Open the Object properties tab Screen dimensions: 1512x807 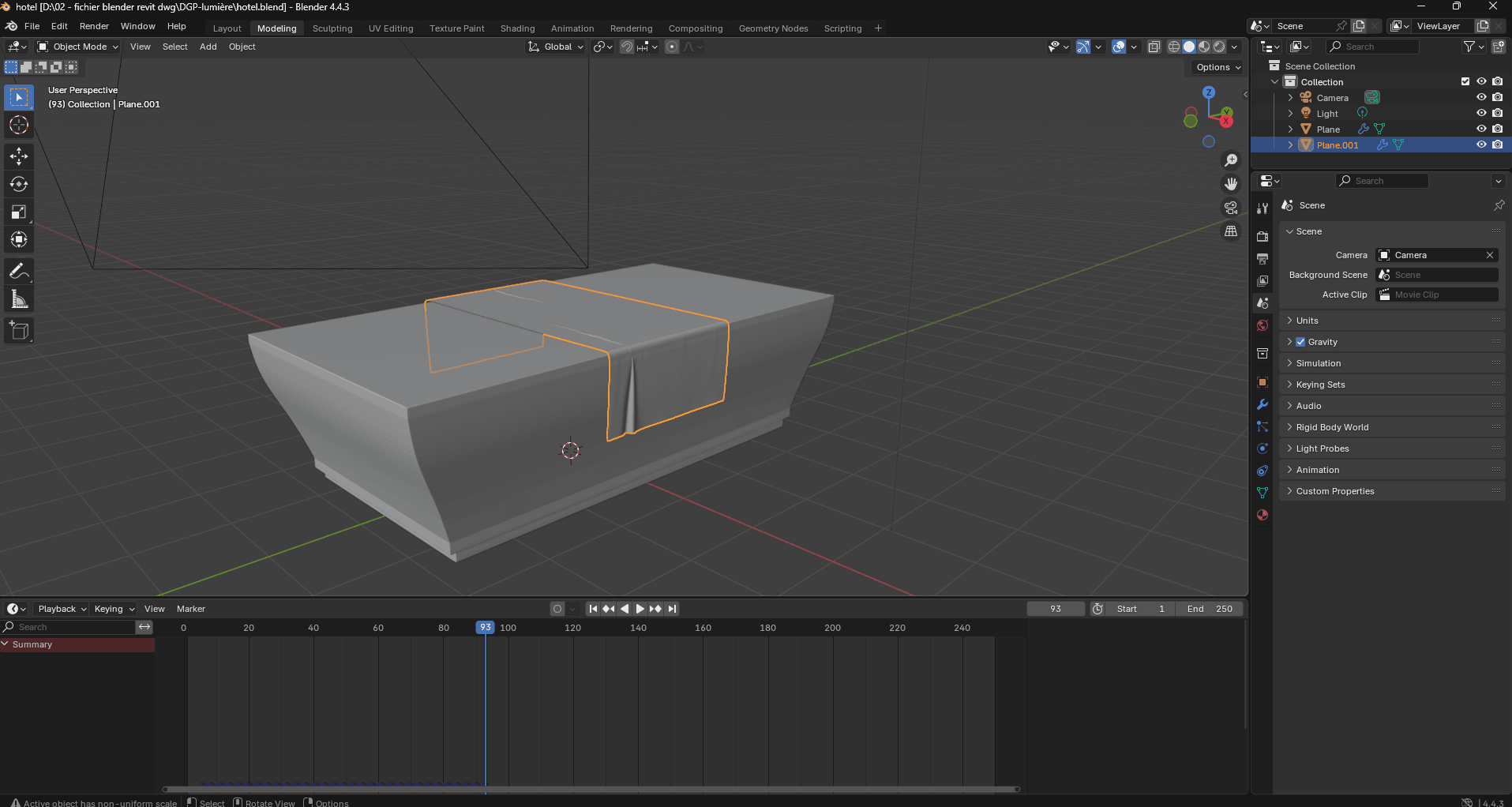click(1263, 382)
